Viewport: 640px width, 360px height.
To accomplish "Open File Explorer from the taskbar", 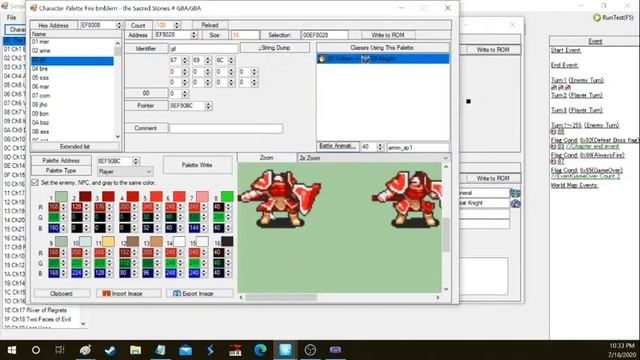I will (136, 350).
